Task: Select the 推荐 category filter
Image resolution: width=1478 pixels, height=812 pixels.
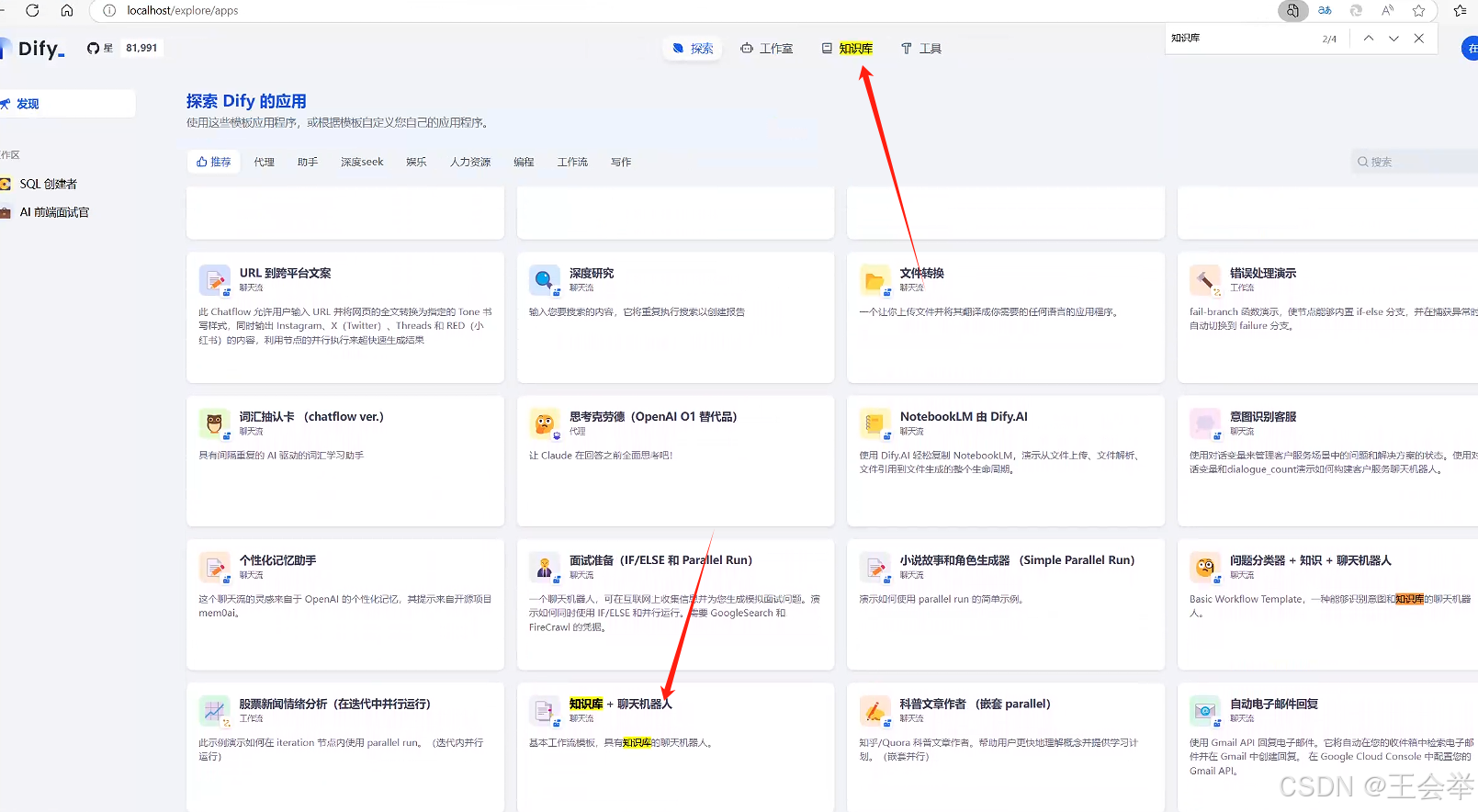Action: point(213,162)
